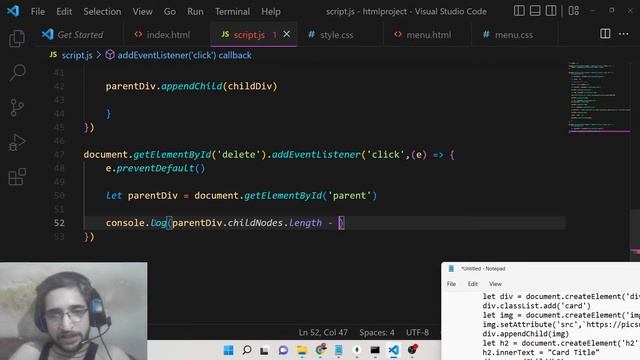Image resolution: width=640 pixels, height=360 pixels.
Task: Toggle the primary side bar layout icon
Action: coord(519,11)
